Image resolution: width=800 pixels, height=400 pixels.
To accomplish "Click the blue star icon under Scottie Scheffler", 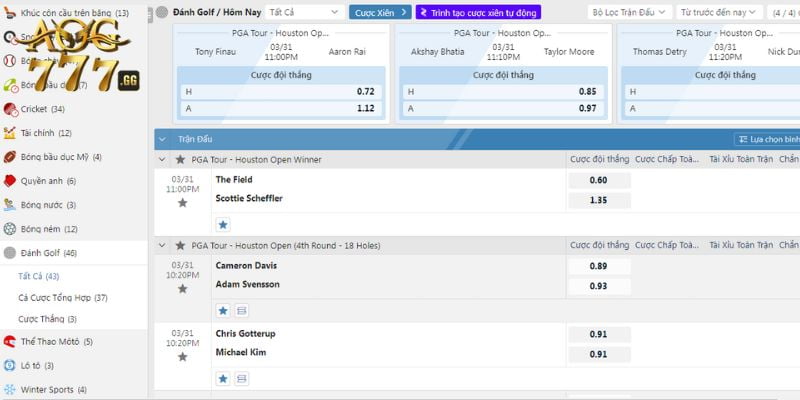I will tap(223, 224).
